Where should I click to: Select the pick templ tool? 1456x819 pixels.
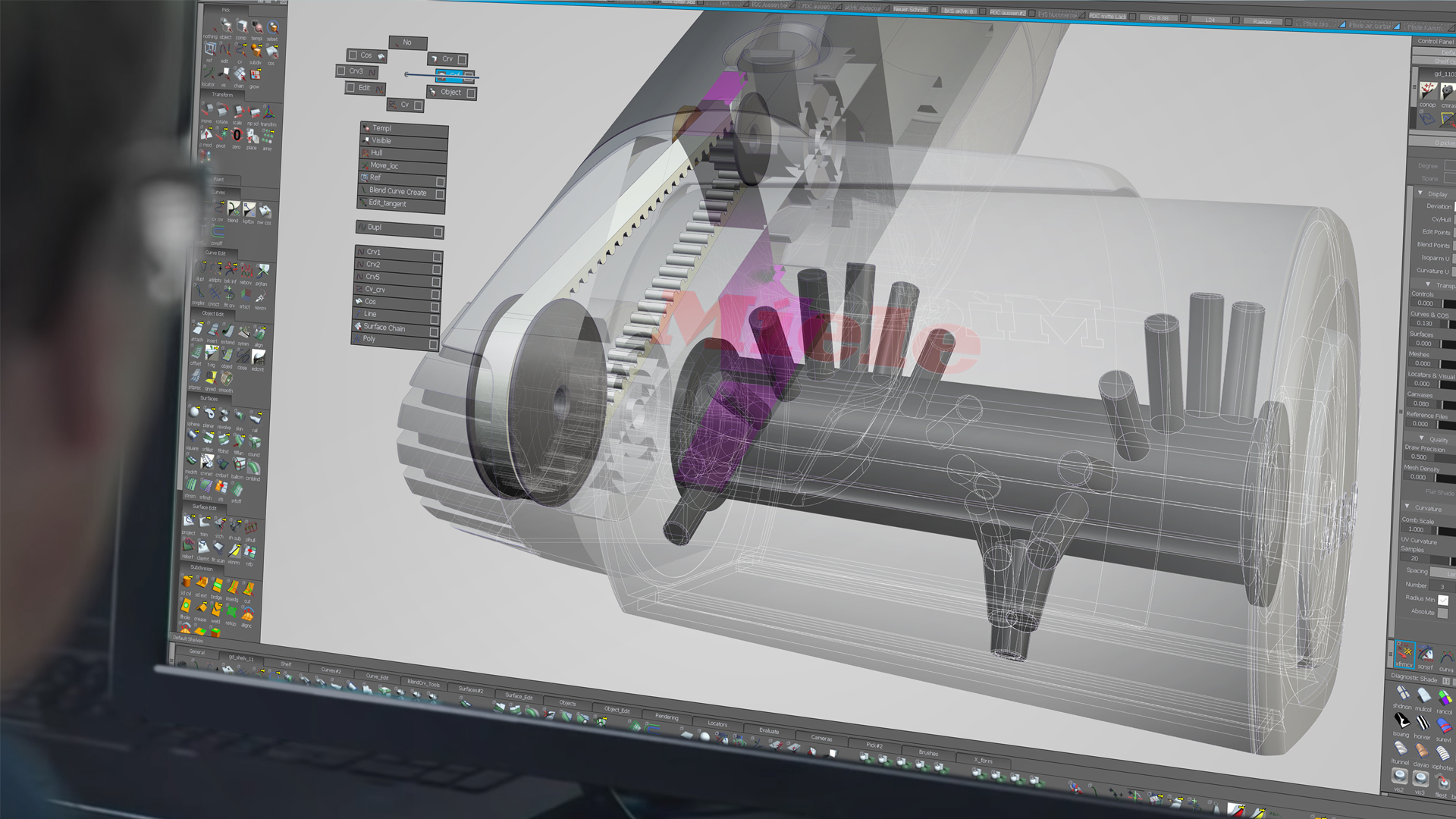(257, 28)
